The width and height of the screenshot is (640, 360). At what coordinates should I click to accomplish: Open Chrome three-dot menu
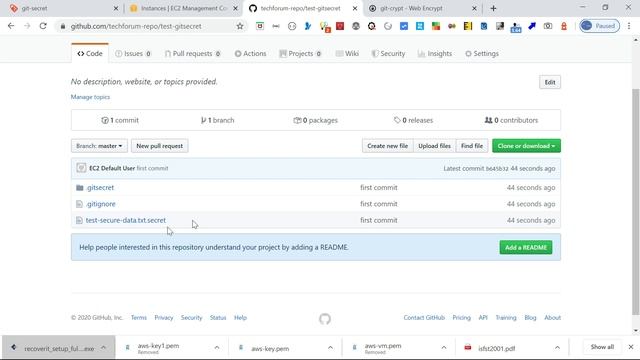click(x=629, y=26)
